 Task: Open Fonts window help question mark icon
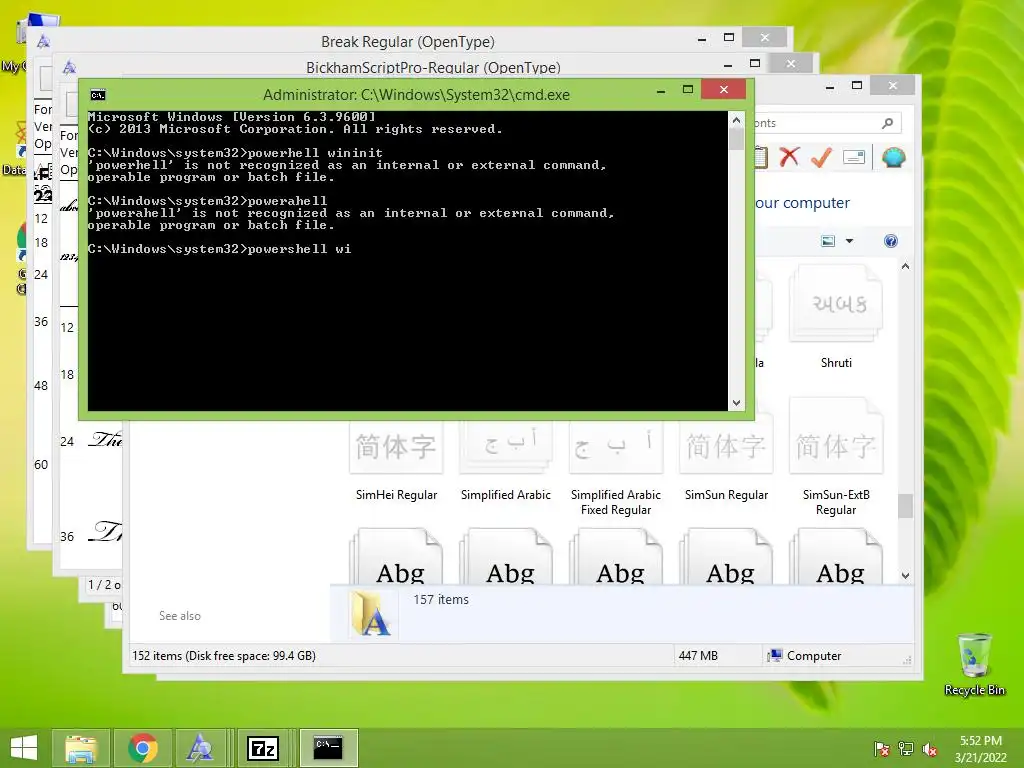click(890, 241)
